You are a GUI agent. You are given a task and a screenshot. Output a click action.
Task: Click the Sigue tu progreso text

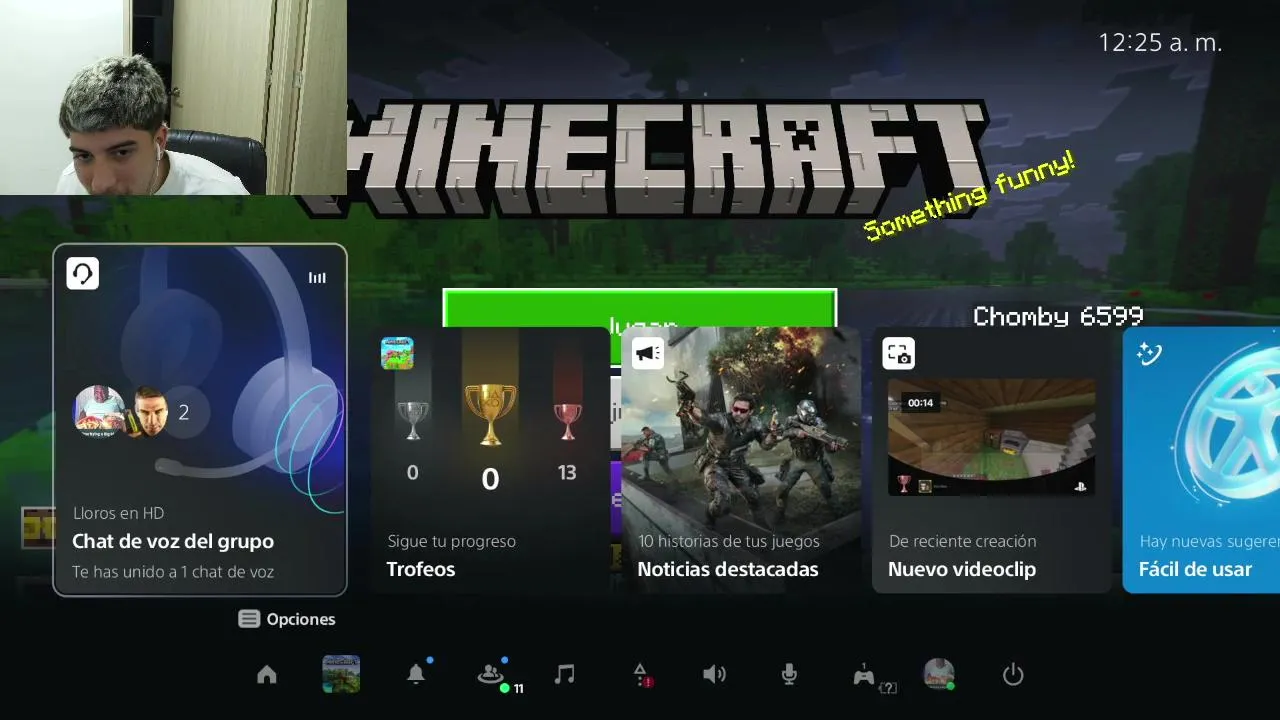tap(452, 541)
